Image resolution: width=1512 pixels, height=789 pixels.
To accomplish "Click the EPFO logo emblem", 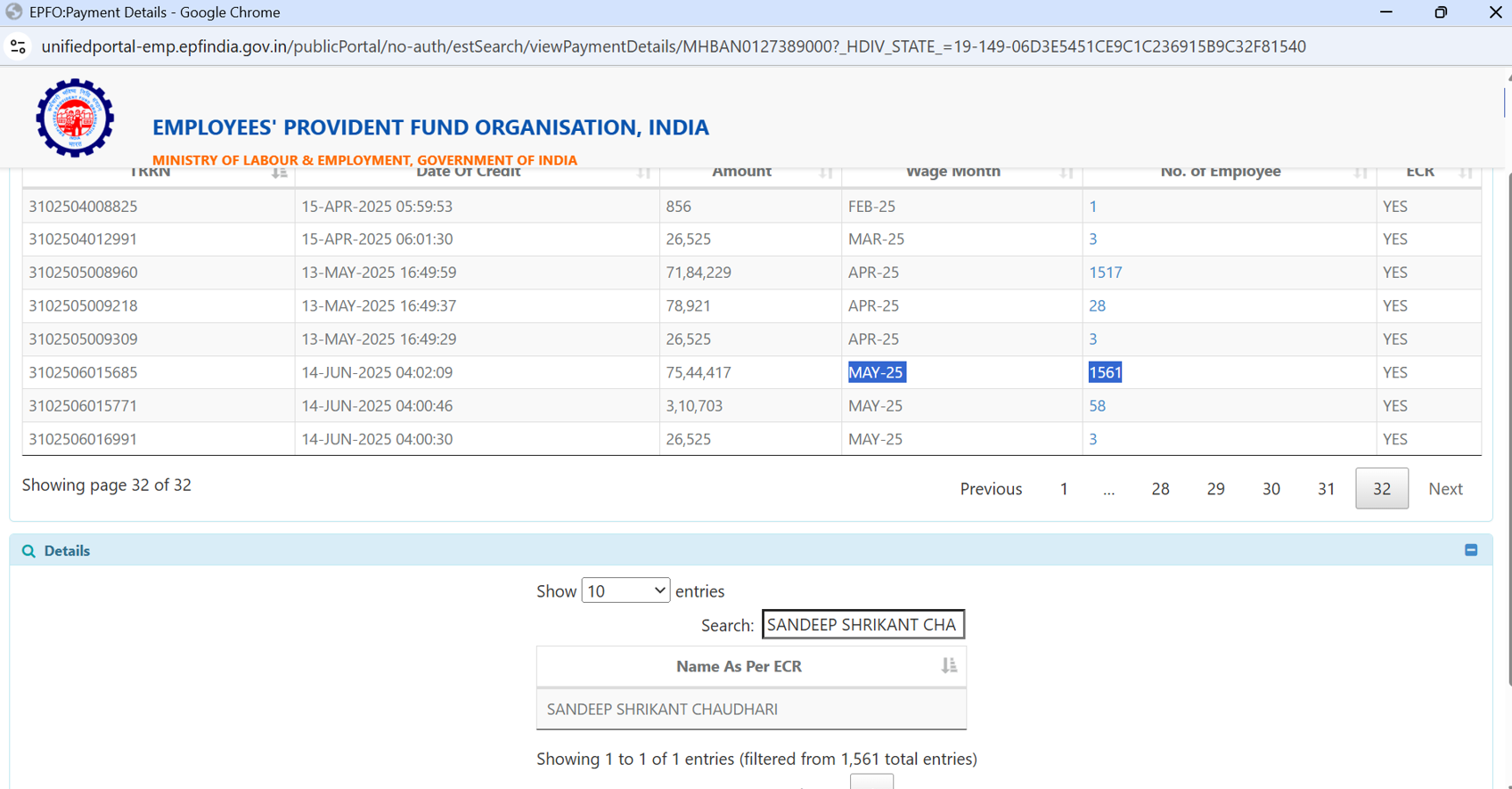I will tap(75, 118).
